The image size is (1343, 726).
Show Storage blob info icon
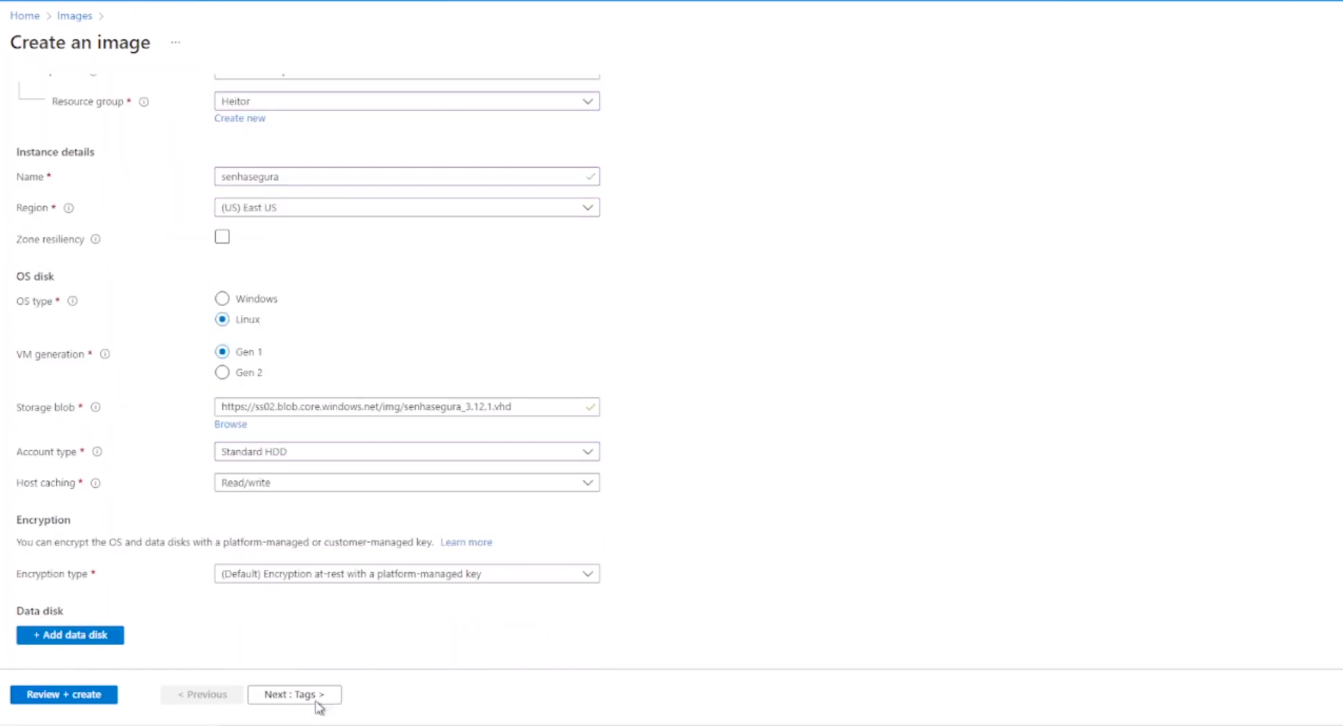(96, 407)
